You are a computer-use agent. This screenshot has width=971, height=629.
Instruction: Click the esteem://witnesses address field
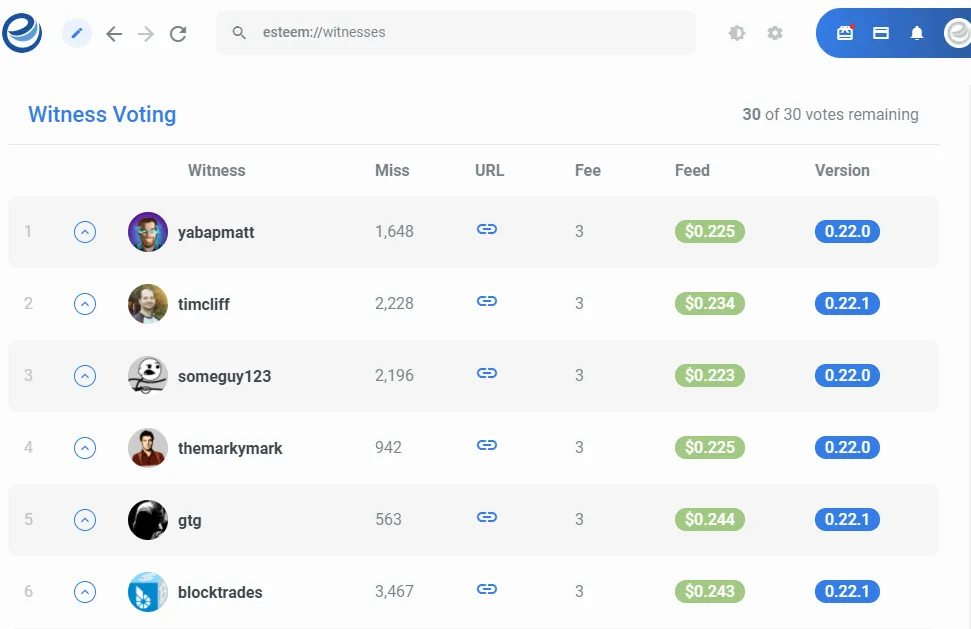pos(456,32)
